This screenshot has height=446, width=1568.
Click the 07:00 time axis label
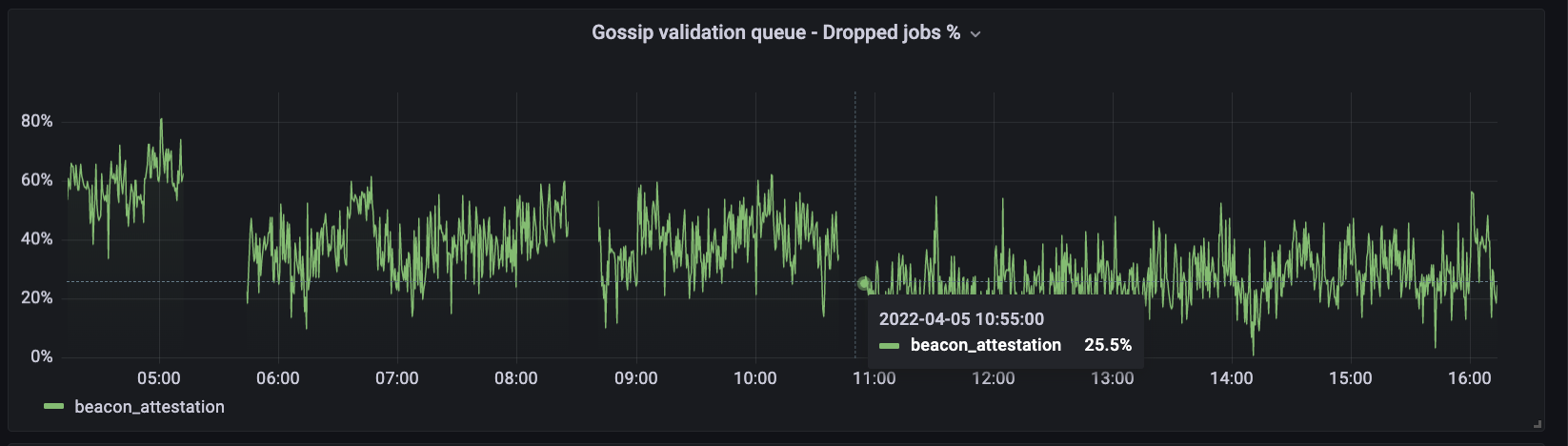pyautogui.click(x=397, y=378)
